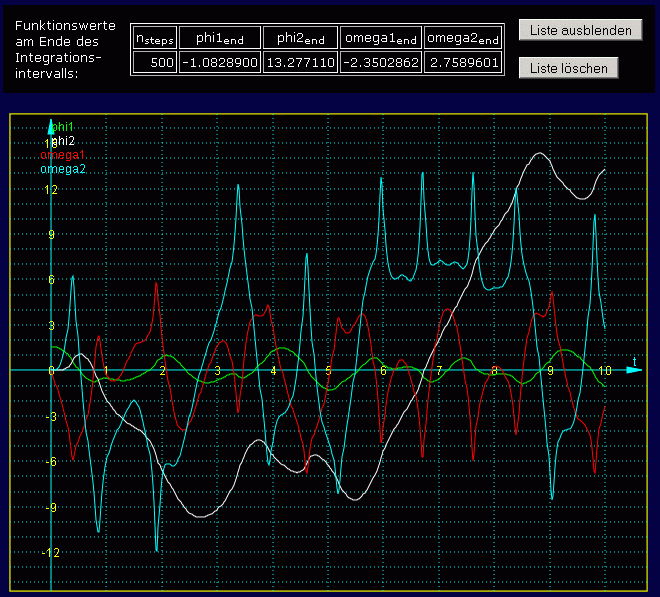660x597 pixels.
Task: Click the vertical axis arrowhead at top
Action: pyautogui.click(x=50, y=126)
